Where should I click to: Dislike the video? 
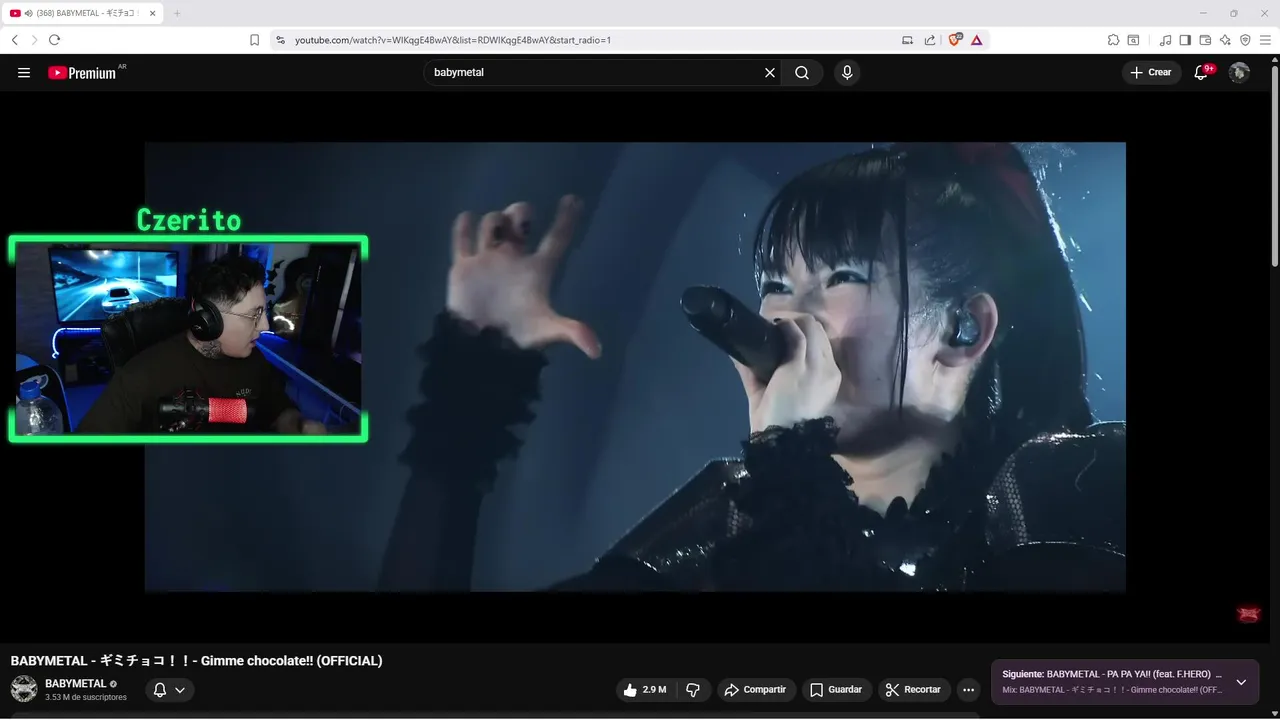(x=693, y=690)
